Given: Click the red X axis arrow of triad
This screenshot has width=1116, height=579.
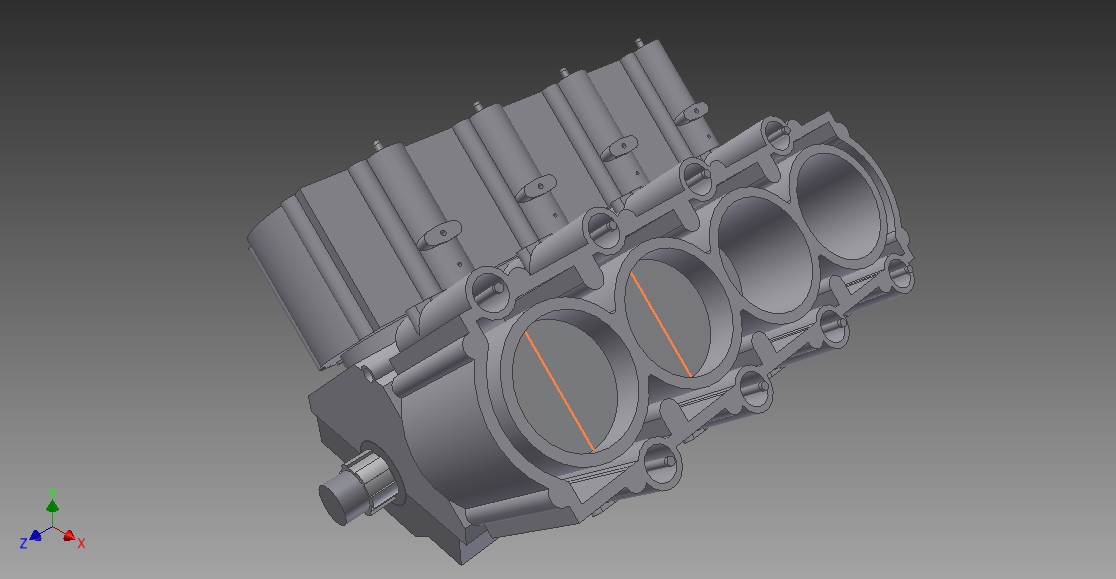Looking at the screenshot, I should coord(69,536).
